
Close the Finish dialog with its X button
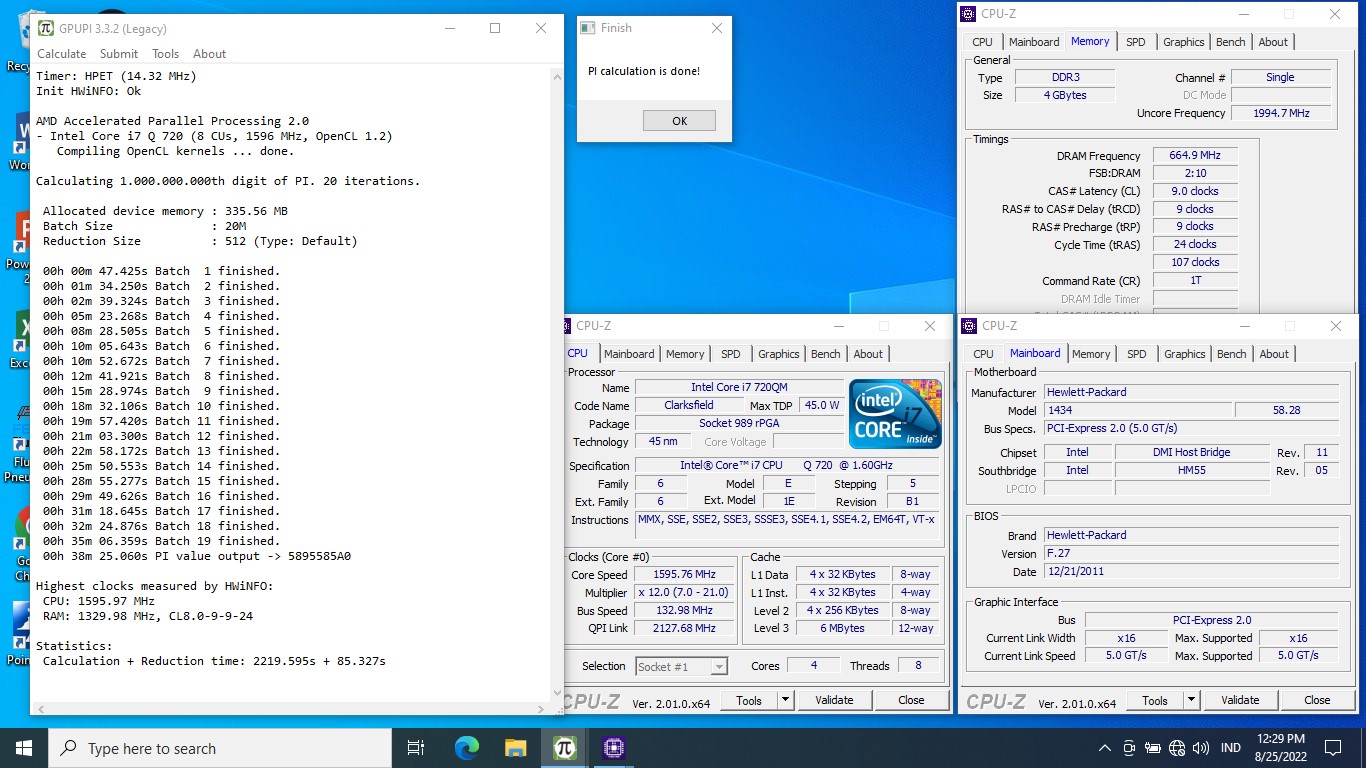716,28
